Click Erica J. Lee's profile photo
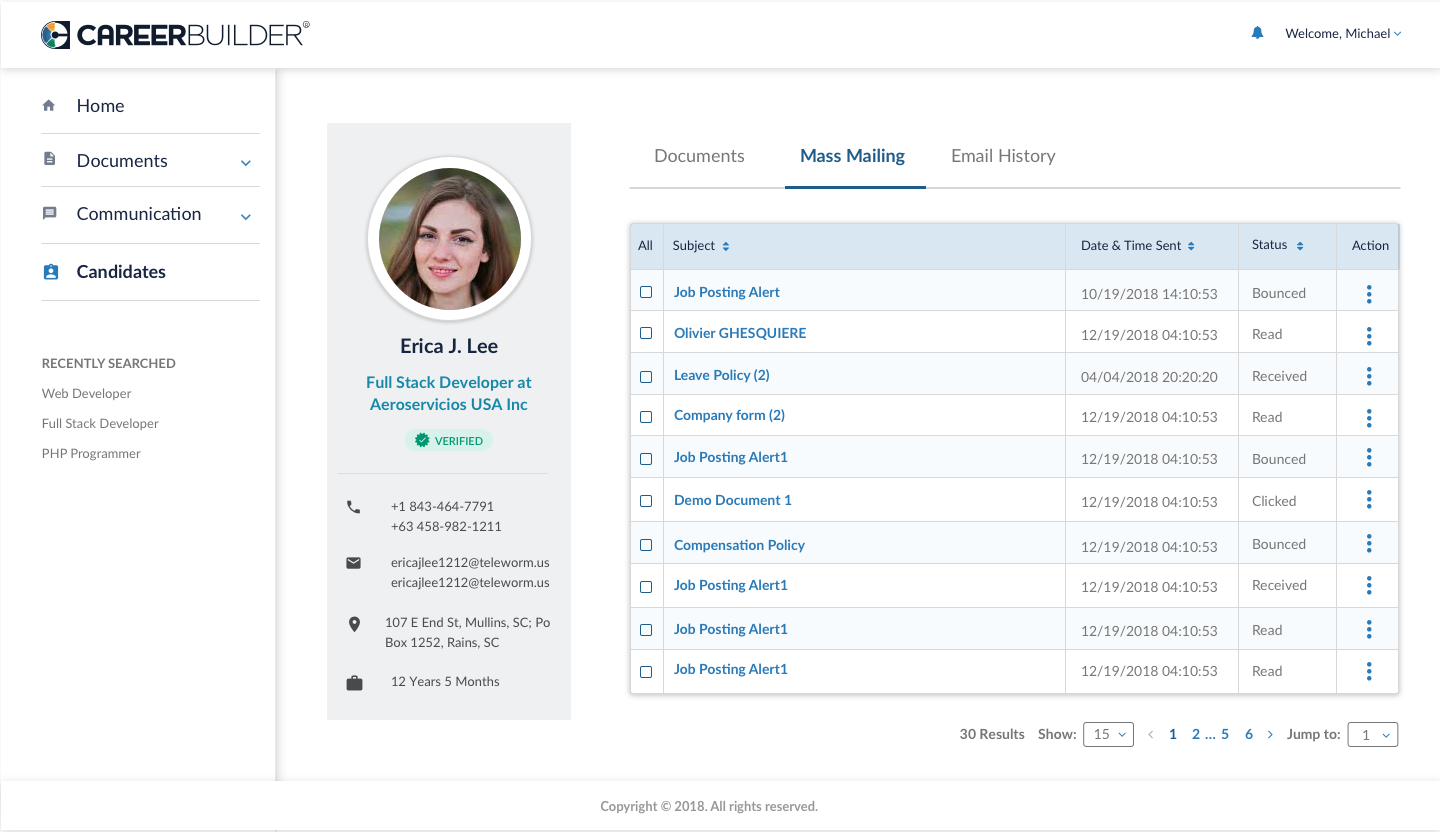 click(x=450, y=238)
